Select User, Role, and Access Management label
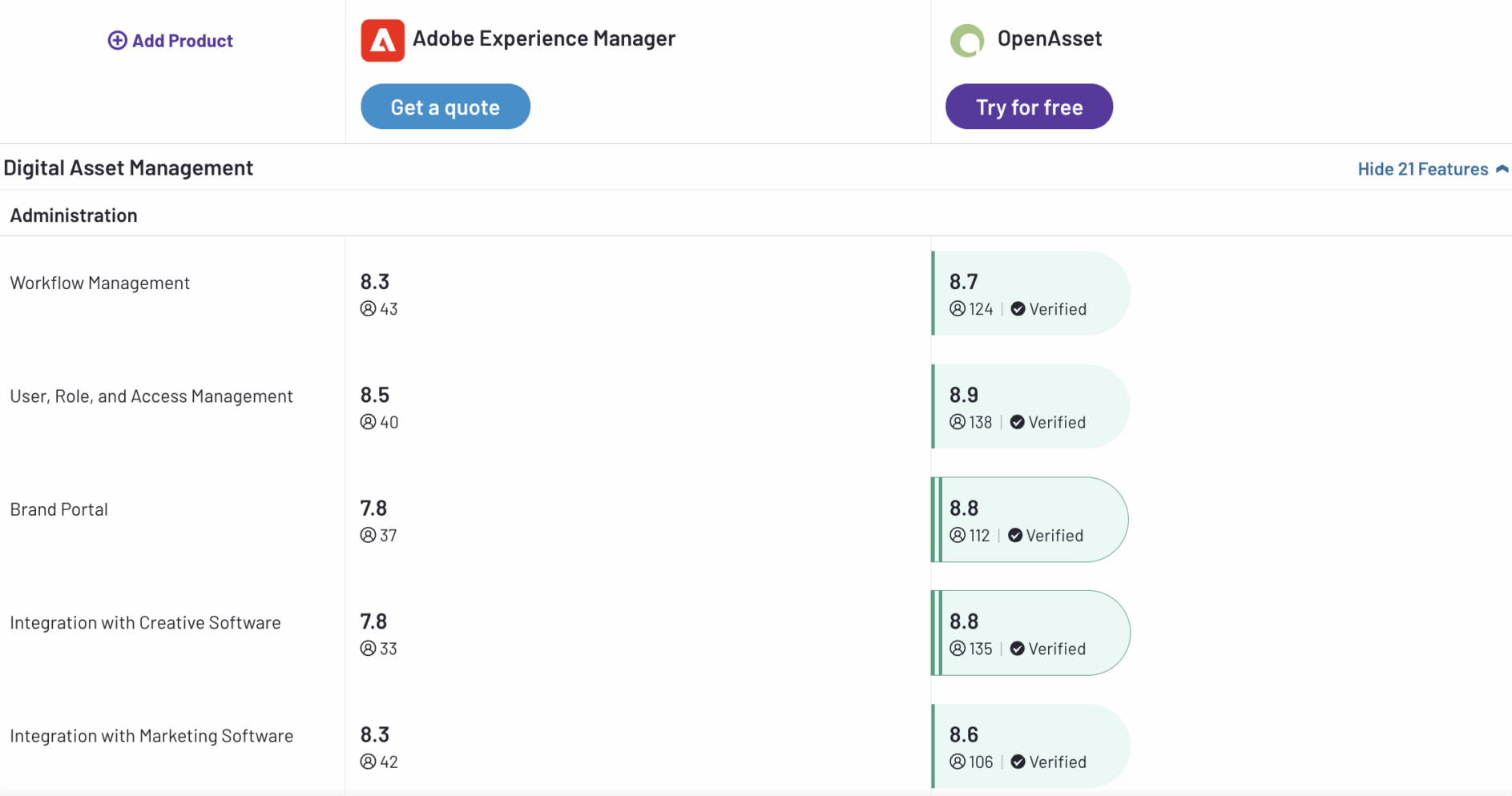1512x796 pixels. tap(151, 396)
